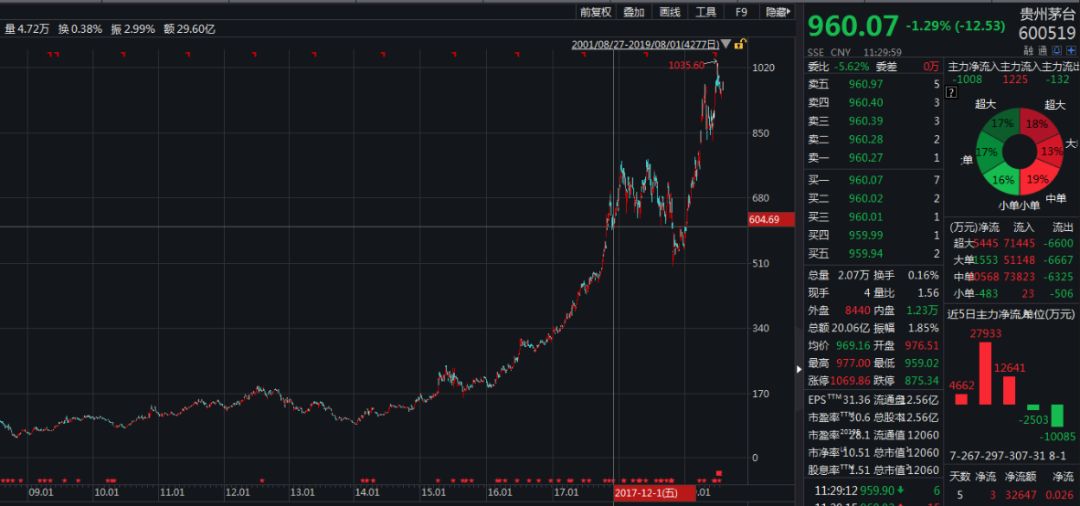
Task: Click the 通 stock connect badge
Action: coord(1043,51)
